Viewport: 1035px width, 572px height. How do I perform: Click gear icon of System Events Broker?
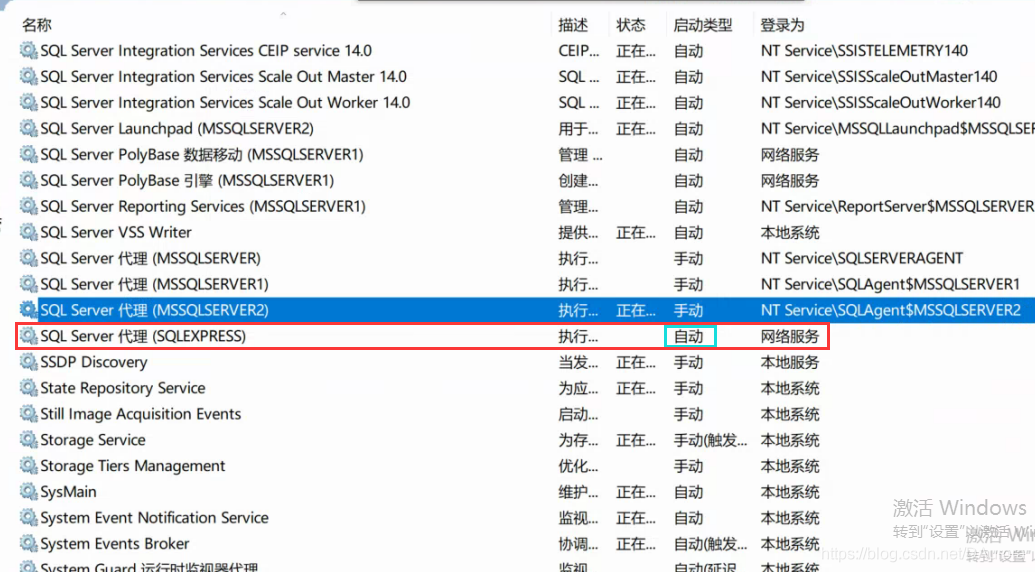tap(28, 544)
